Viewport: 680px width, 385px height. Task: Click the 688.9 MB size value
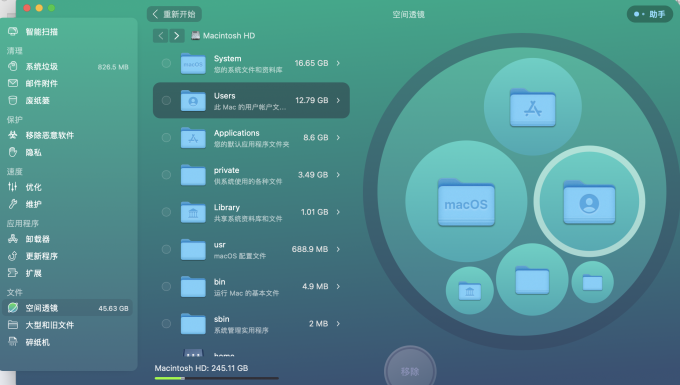tap(310, 249)
